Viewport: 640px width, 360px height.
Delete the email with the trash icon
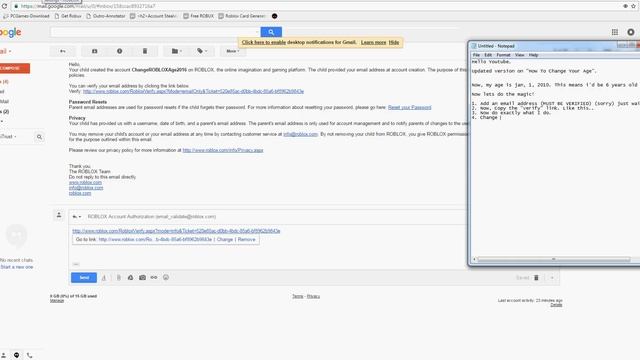(144, 51)
